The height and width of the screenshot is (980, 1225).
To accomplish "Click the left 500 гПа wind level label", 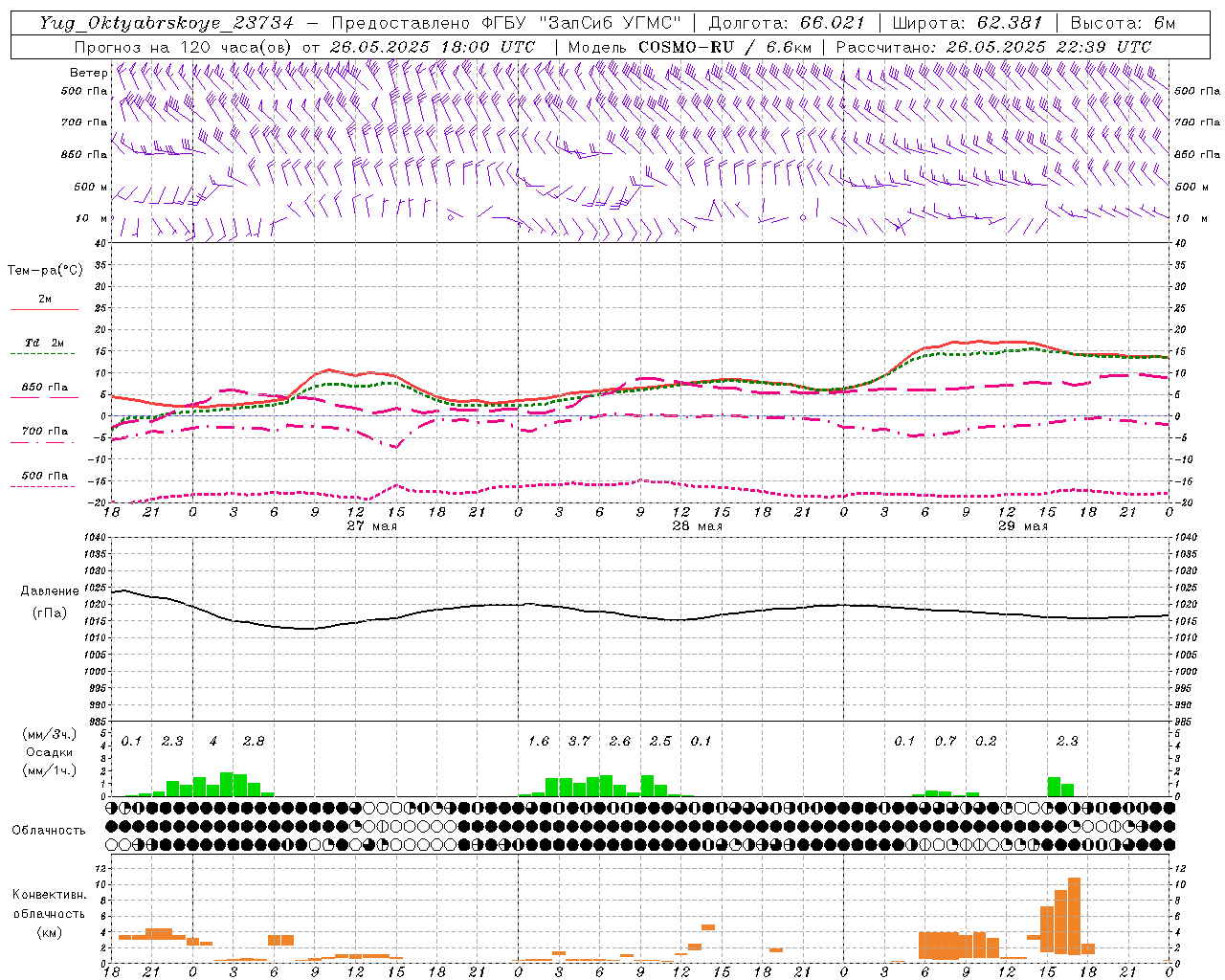I will [84, 91].
